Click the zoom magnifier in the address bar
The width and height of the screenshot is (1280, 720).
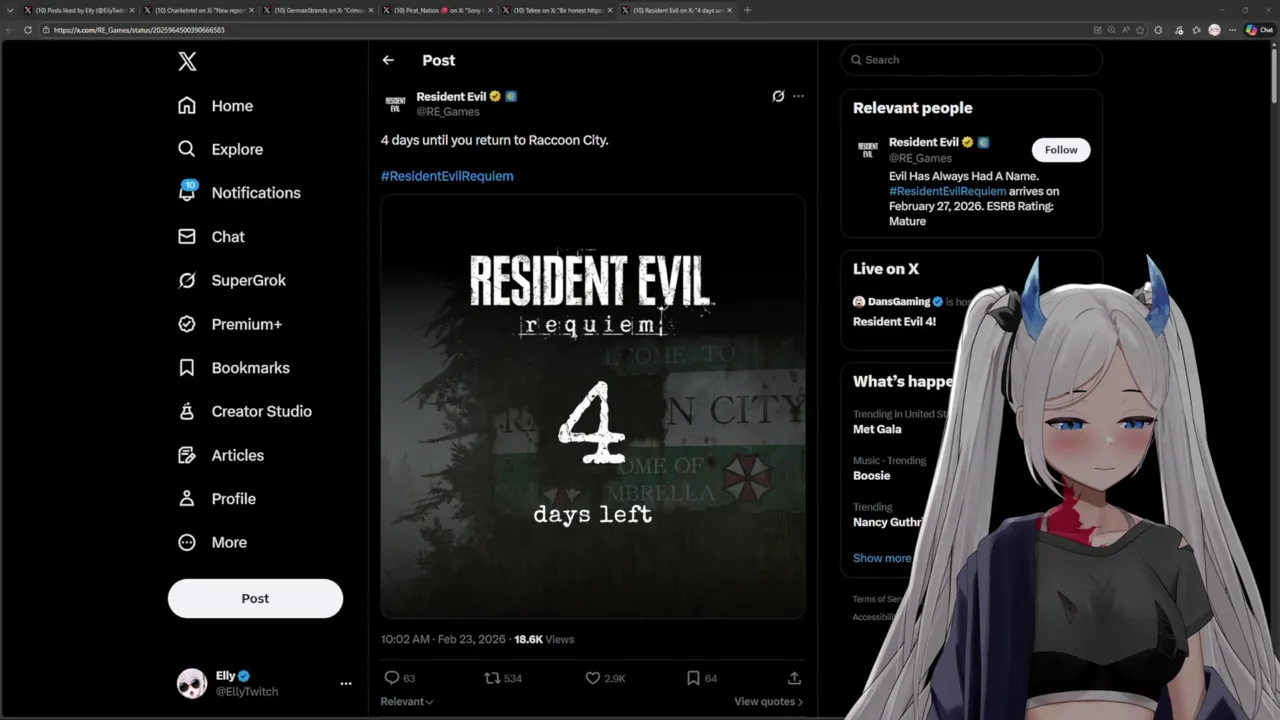pos(1111,30)
